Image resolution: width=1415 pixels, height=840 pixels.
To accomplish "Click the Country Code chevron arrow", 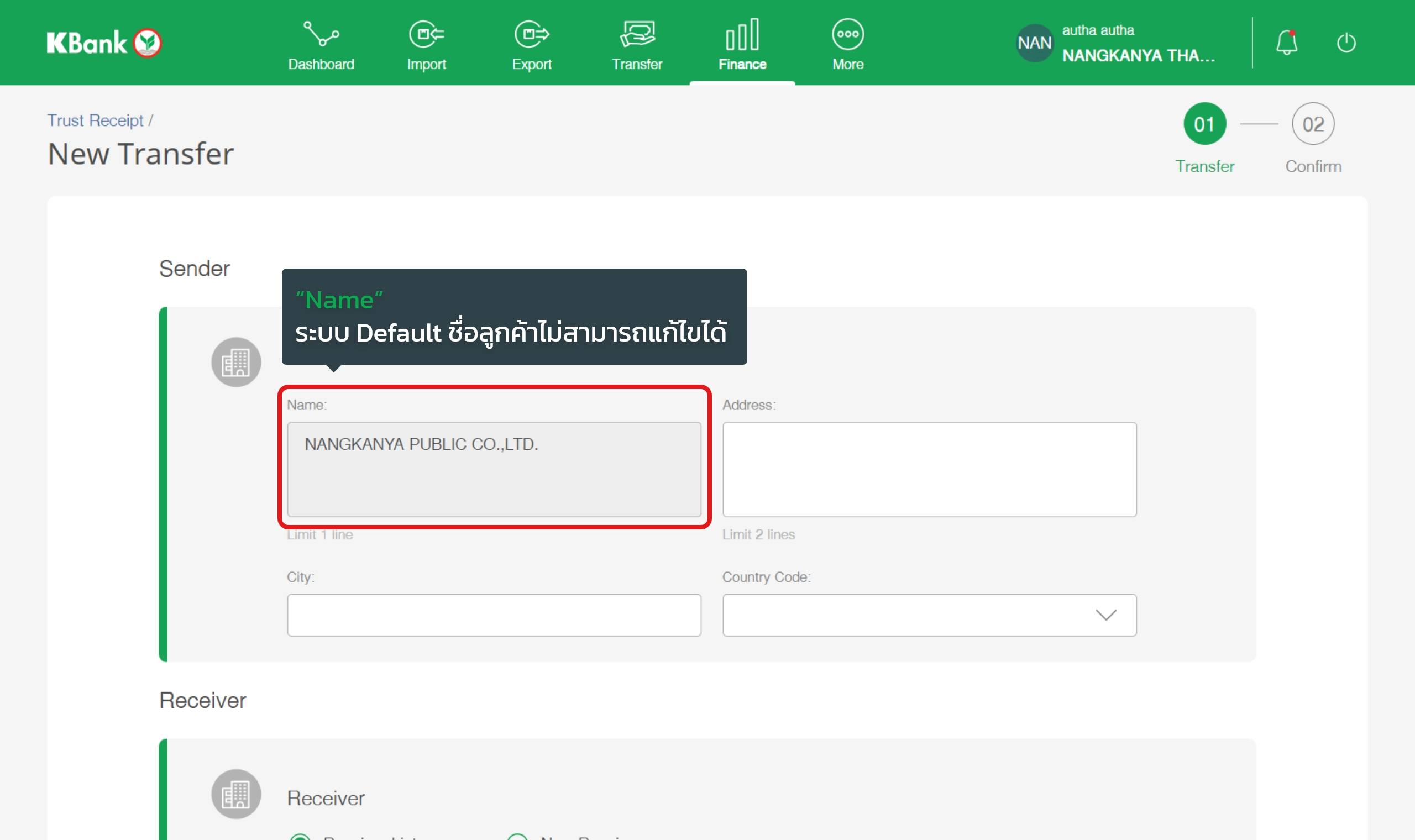I will tap(1105, 615).
